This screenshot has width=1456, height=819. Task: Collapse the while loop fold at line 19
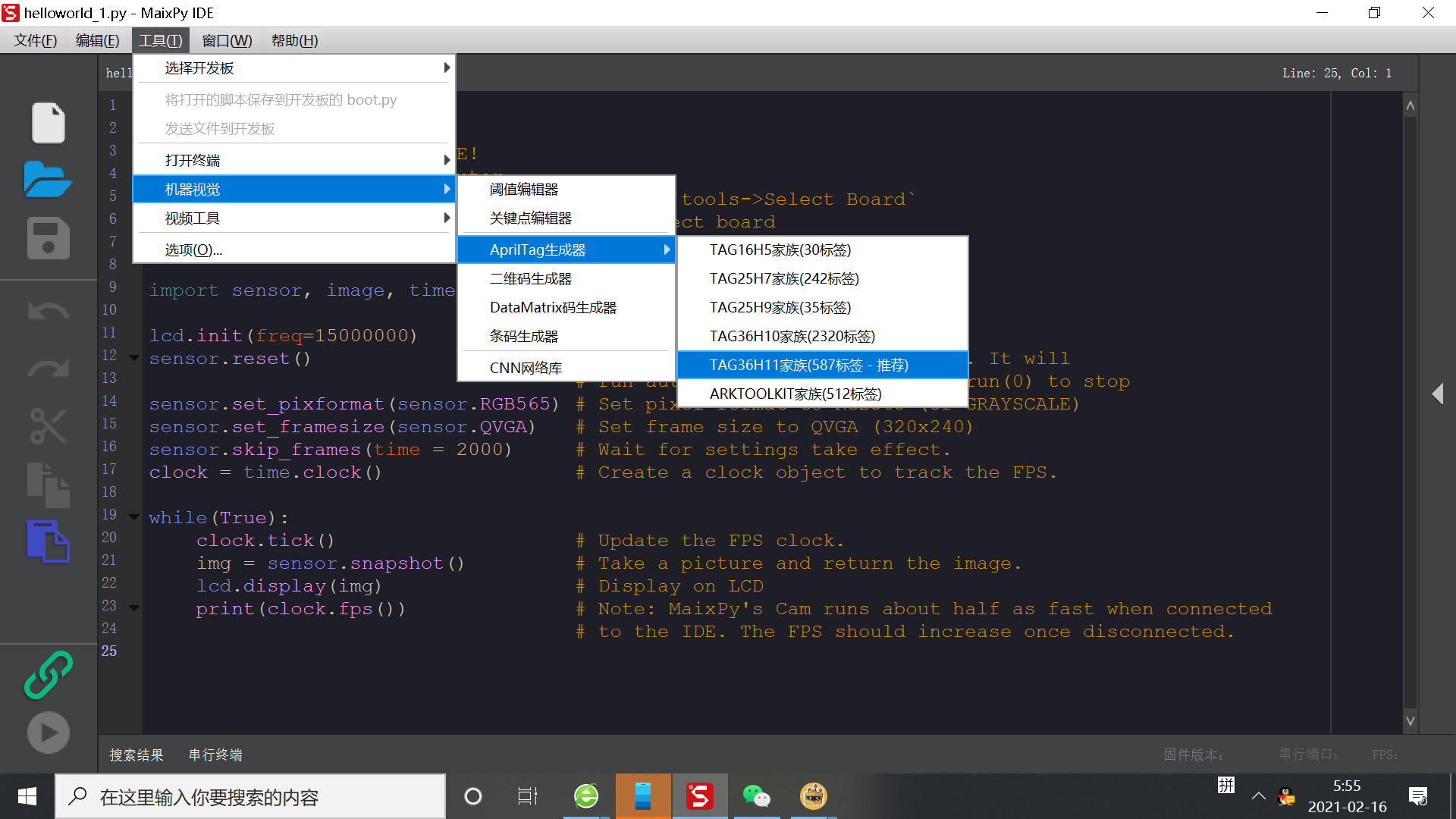(134, 516)
